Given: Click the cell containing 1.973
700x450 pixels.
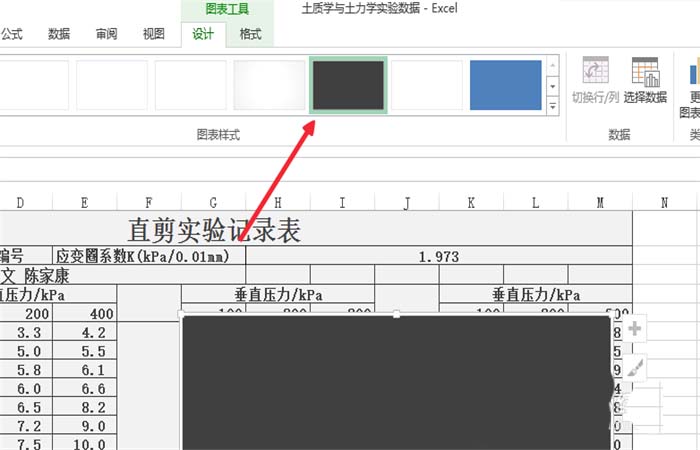Looking at the screenshot, I should (x=438, y=257).
